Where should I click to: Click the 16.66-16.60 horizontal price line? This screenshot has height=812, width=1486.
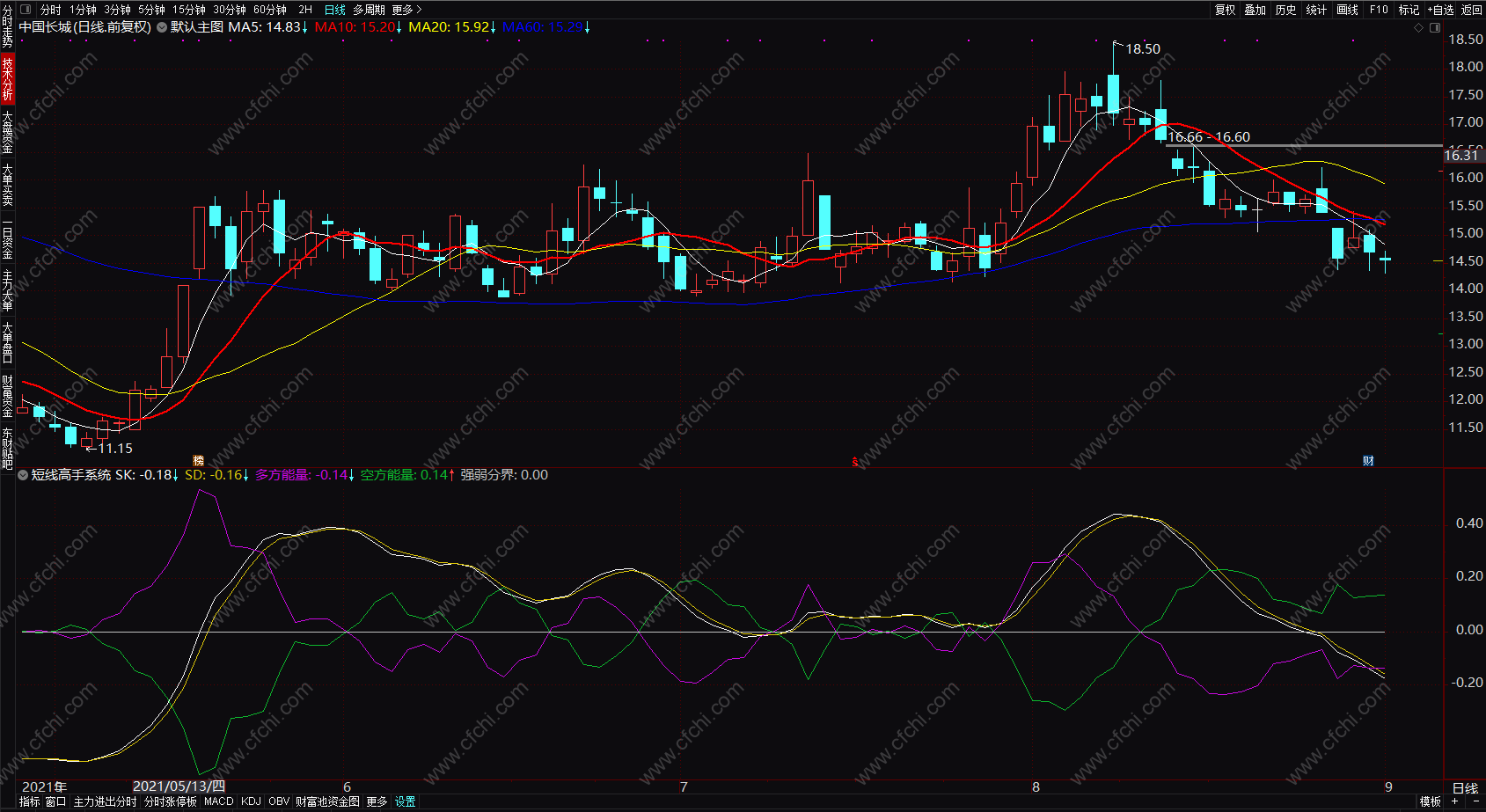[x=1304, y=145]
